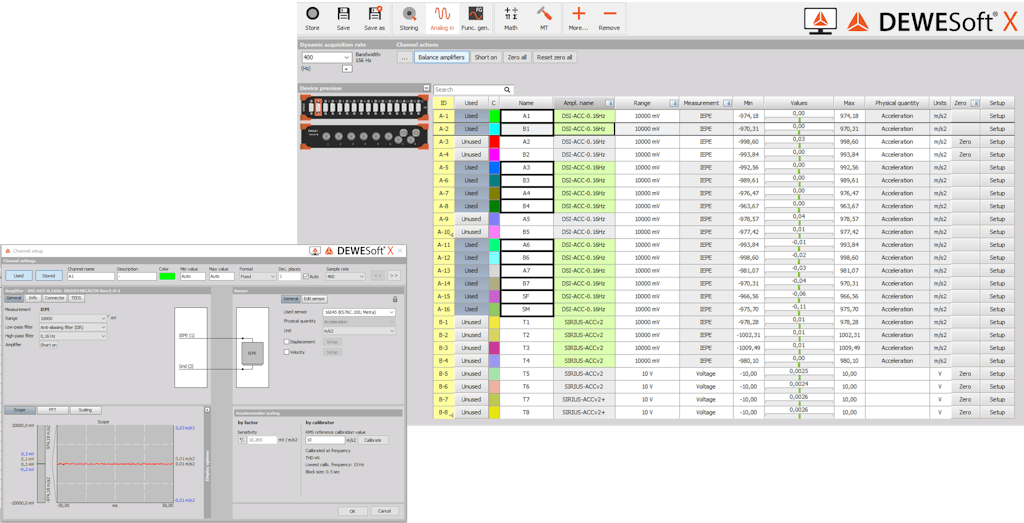Click Cancel in Channel setup dialog
Image resolution: width=1024 pixels, height=523 pixels.
[x=384, y=511]
